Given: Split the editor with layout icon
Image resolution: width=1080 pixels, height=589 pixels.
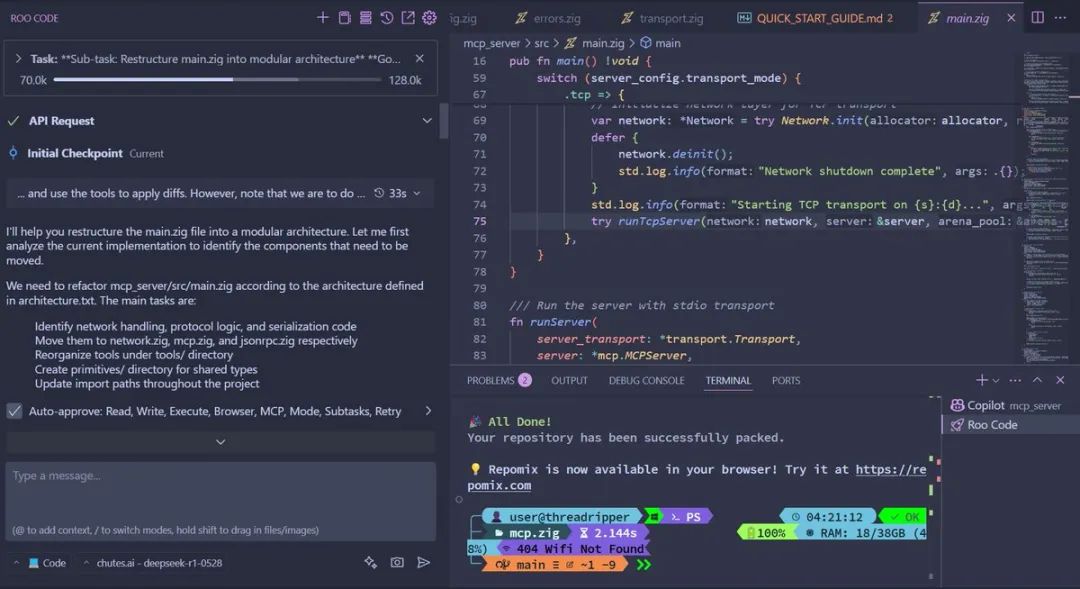Looking at the screenshot, I should click(1037, 18).
